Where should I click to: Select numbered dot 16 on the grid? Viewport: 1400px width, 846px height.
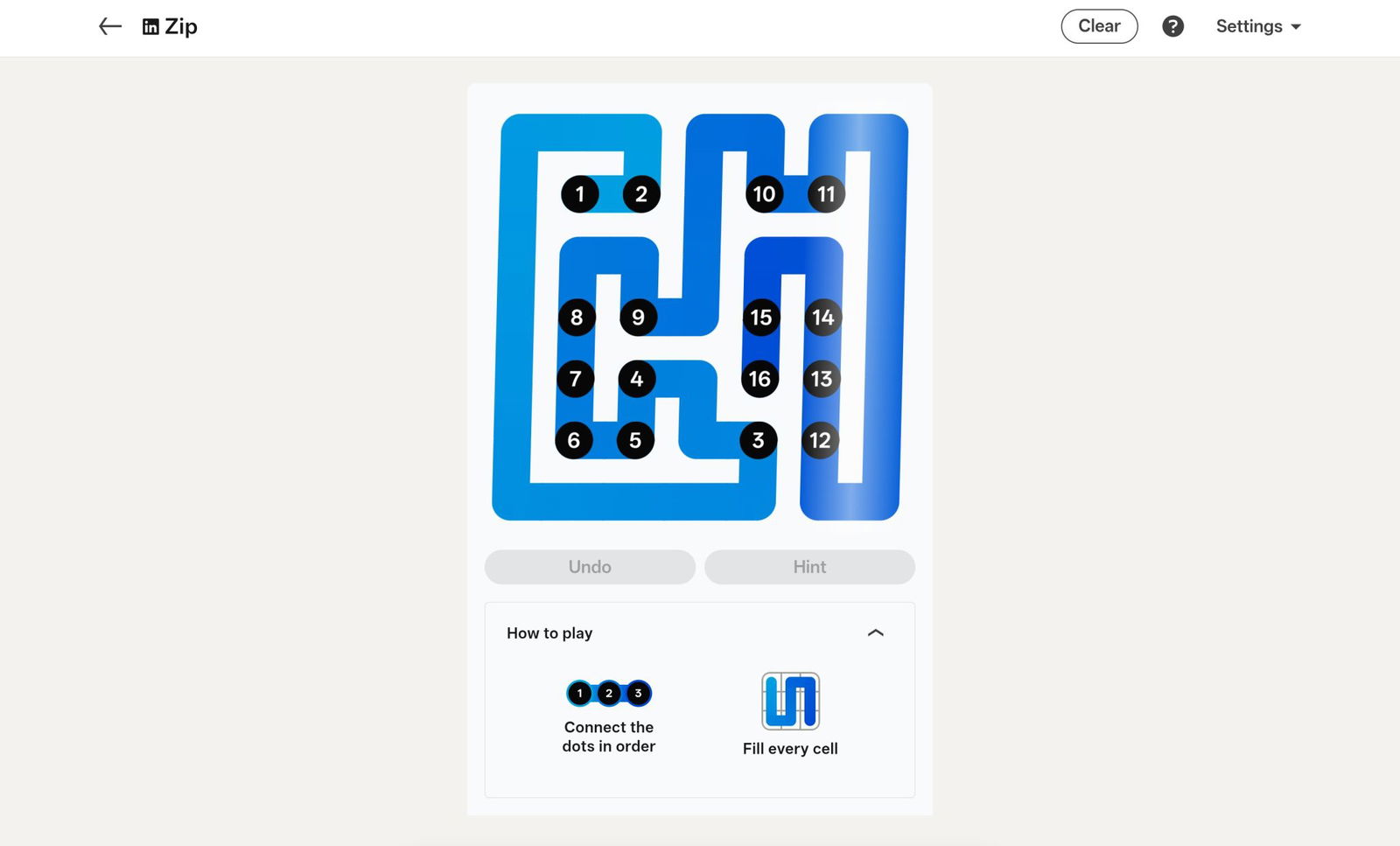point(759,379)
